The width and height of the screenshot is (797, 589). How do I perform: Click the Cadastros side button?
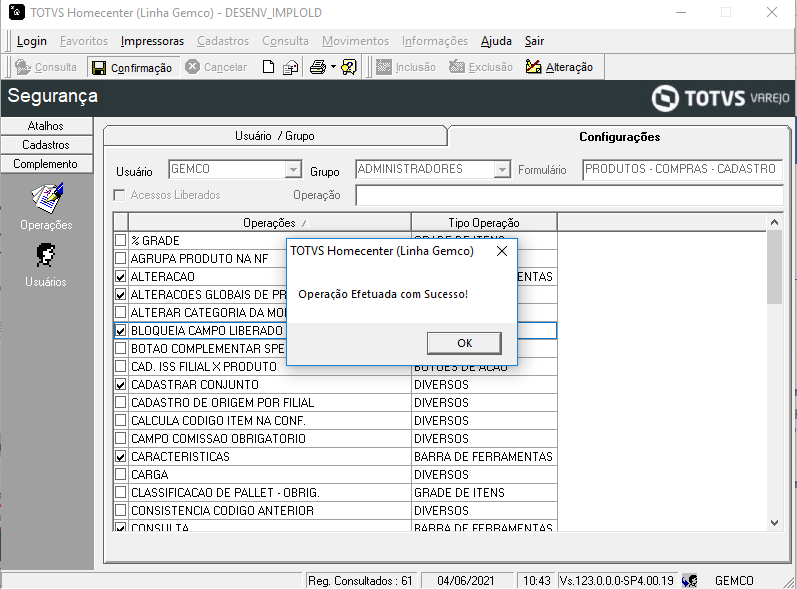tap(46, 145)
